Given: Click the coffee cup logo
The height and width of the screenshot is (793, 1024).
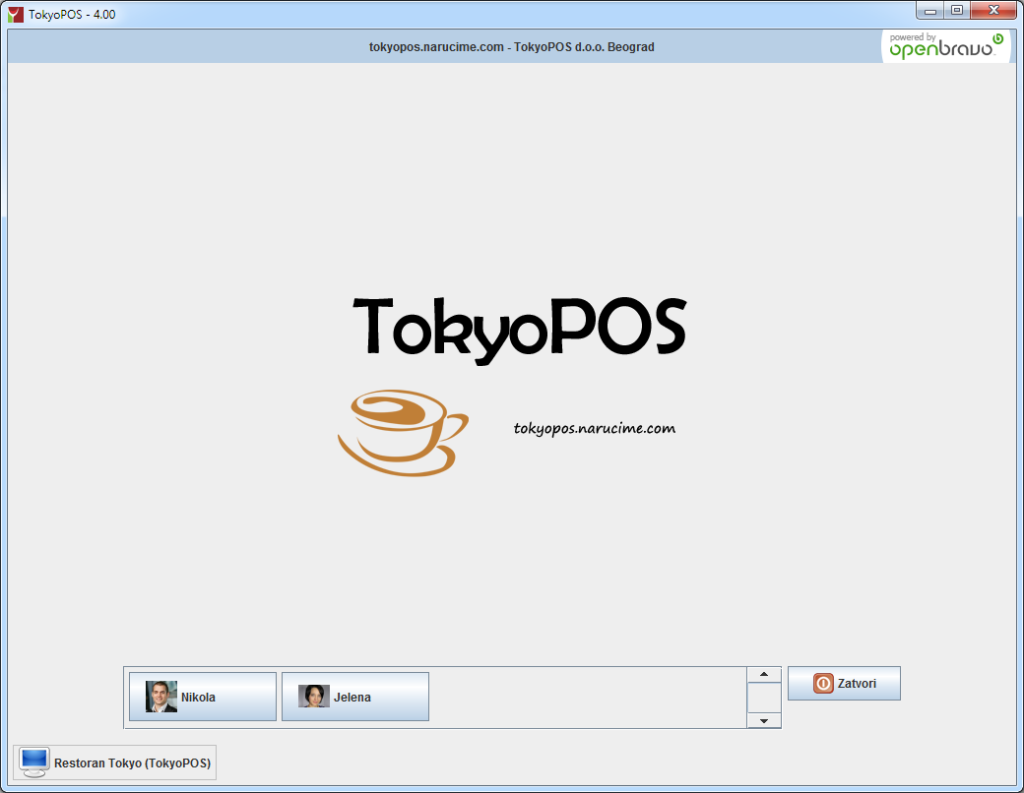Looking at the screenshot, I should [403, 432].
